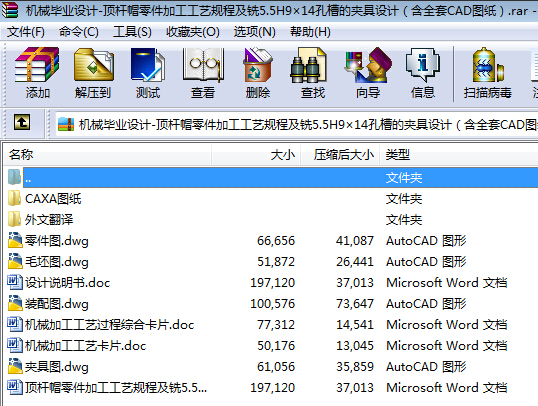Open the 查看 (View) tool
Viewport: 538px width, 406px height.
click(x=203, y=65)
